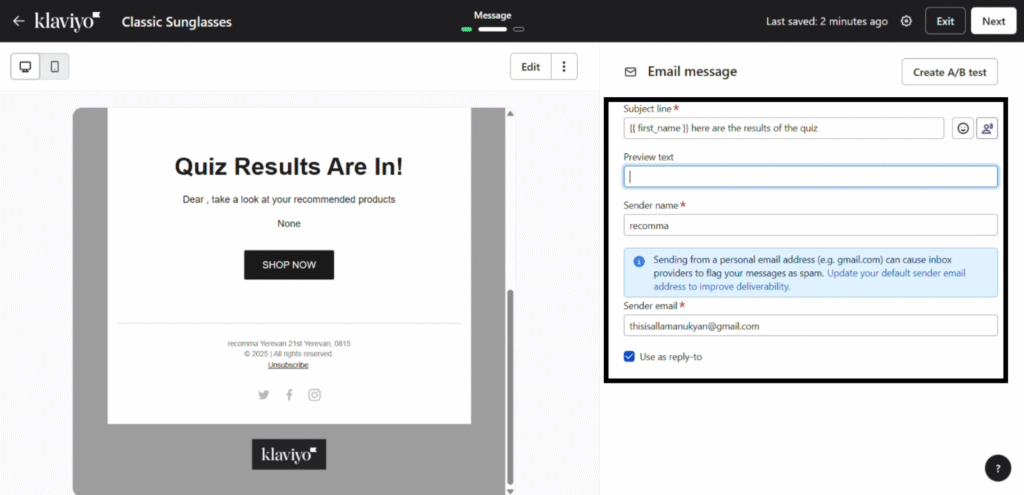Click into the Preview text field

pos(810,177)
